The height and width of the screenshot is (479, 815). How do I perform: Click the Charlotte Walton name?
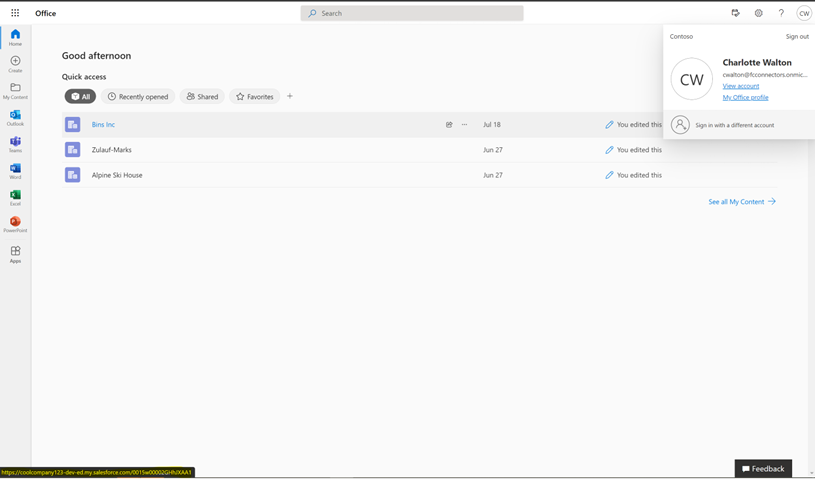[x=757, y=62]
